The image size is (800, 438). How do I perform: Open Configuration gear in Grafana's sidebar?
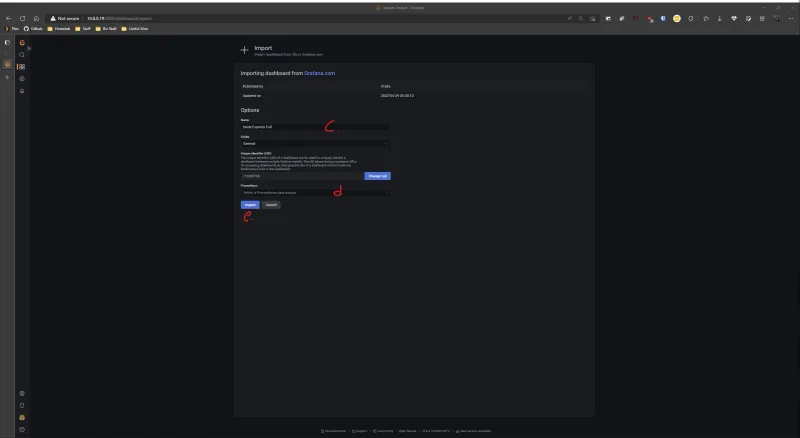click(22, 394)
